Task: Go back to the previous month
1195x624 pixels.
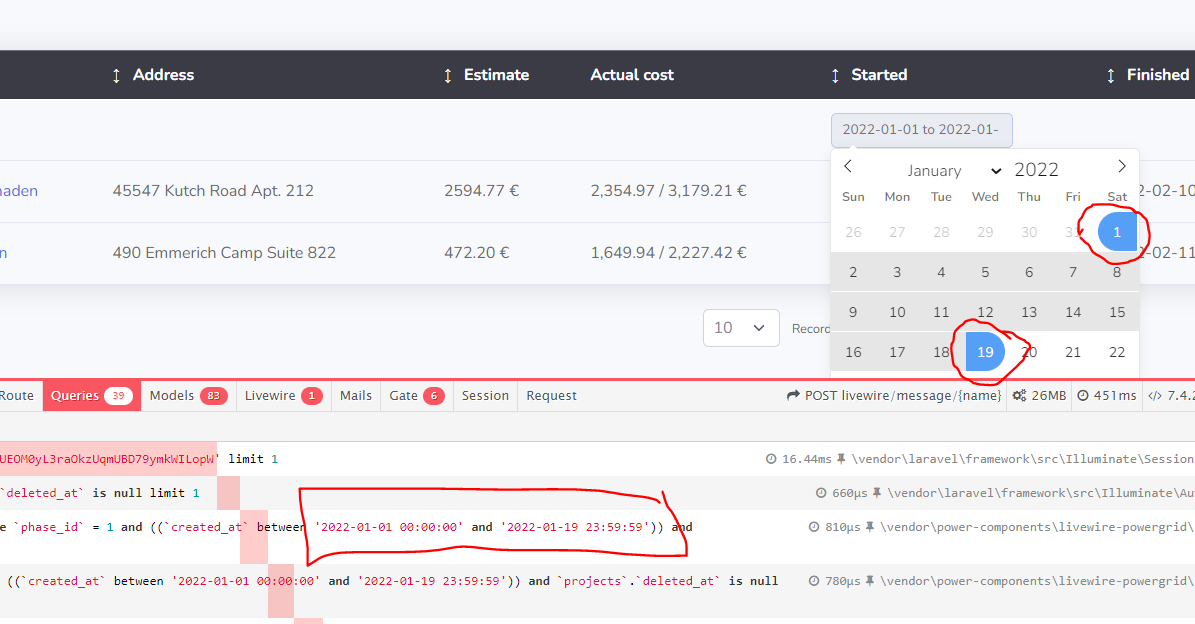Action: point(847,166)
